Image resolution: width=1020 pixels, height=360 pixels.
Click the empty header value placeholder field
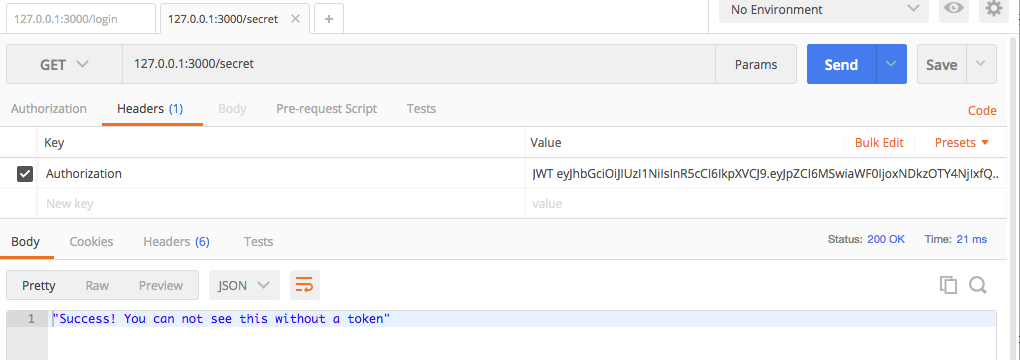pos(766,203)
